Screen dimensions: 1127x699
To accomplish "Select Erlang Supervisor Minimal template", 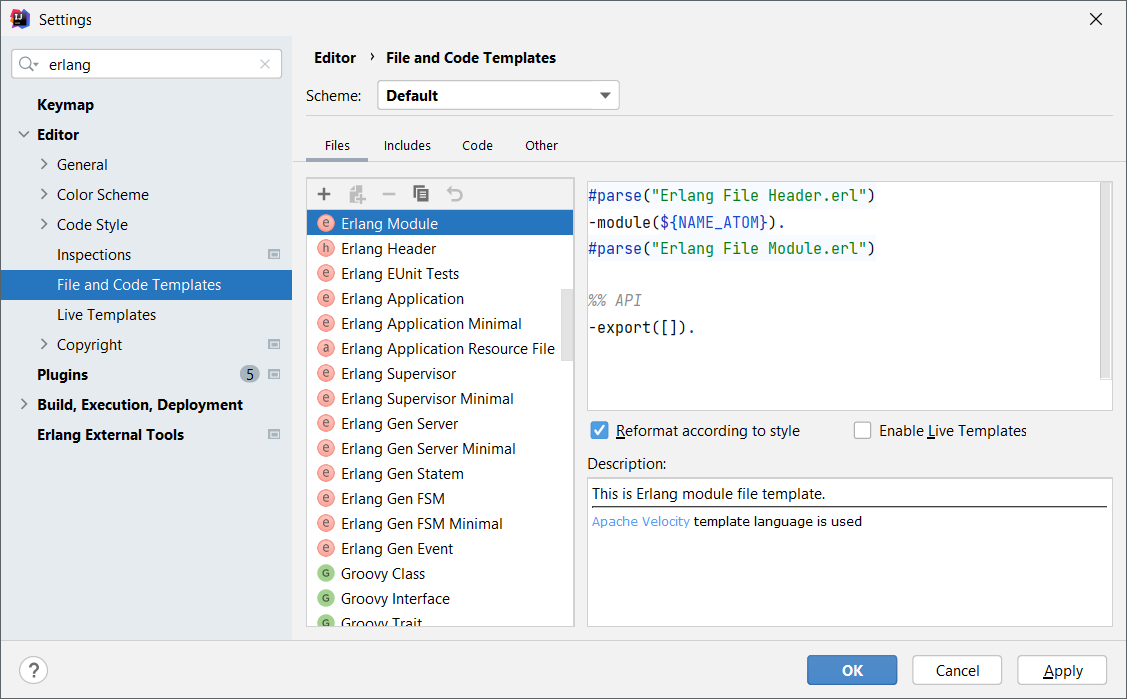I will point(440,399).
